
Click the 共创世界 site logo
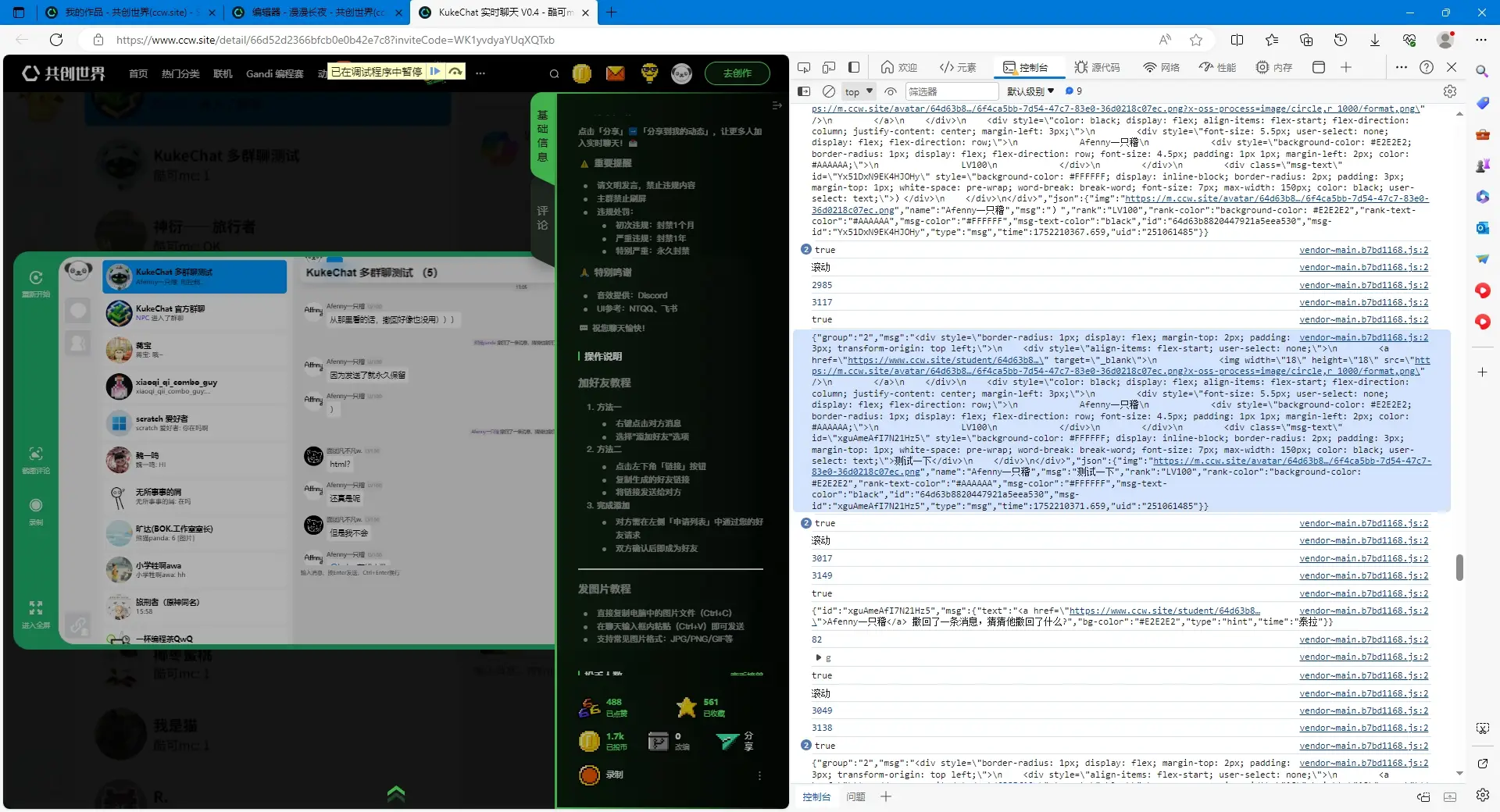[x=63, y=73]
